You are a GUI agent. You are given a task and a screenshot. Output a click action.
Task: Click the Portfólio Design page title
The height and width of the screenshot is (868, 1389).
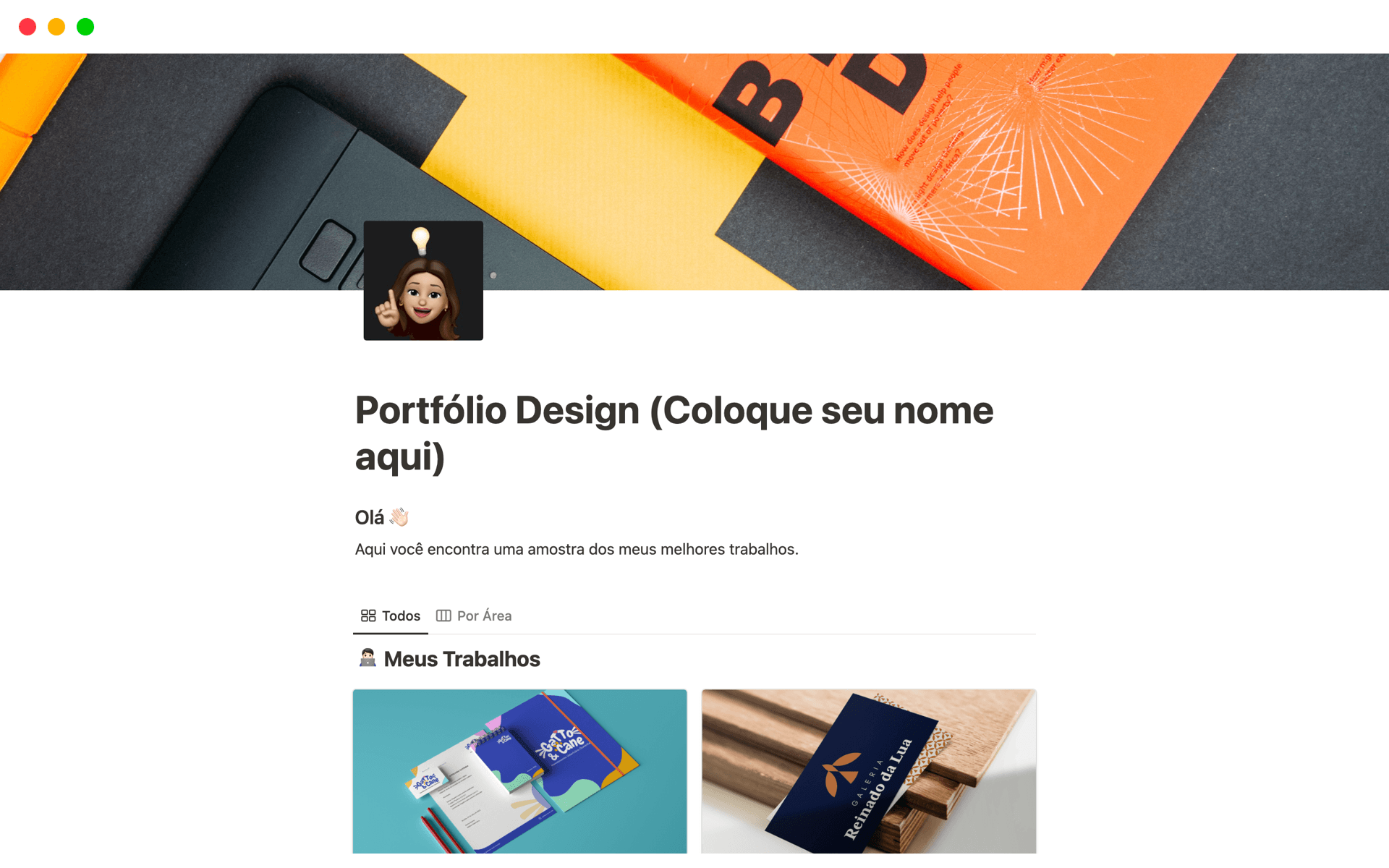tap(674, 433)
